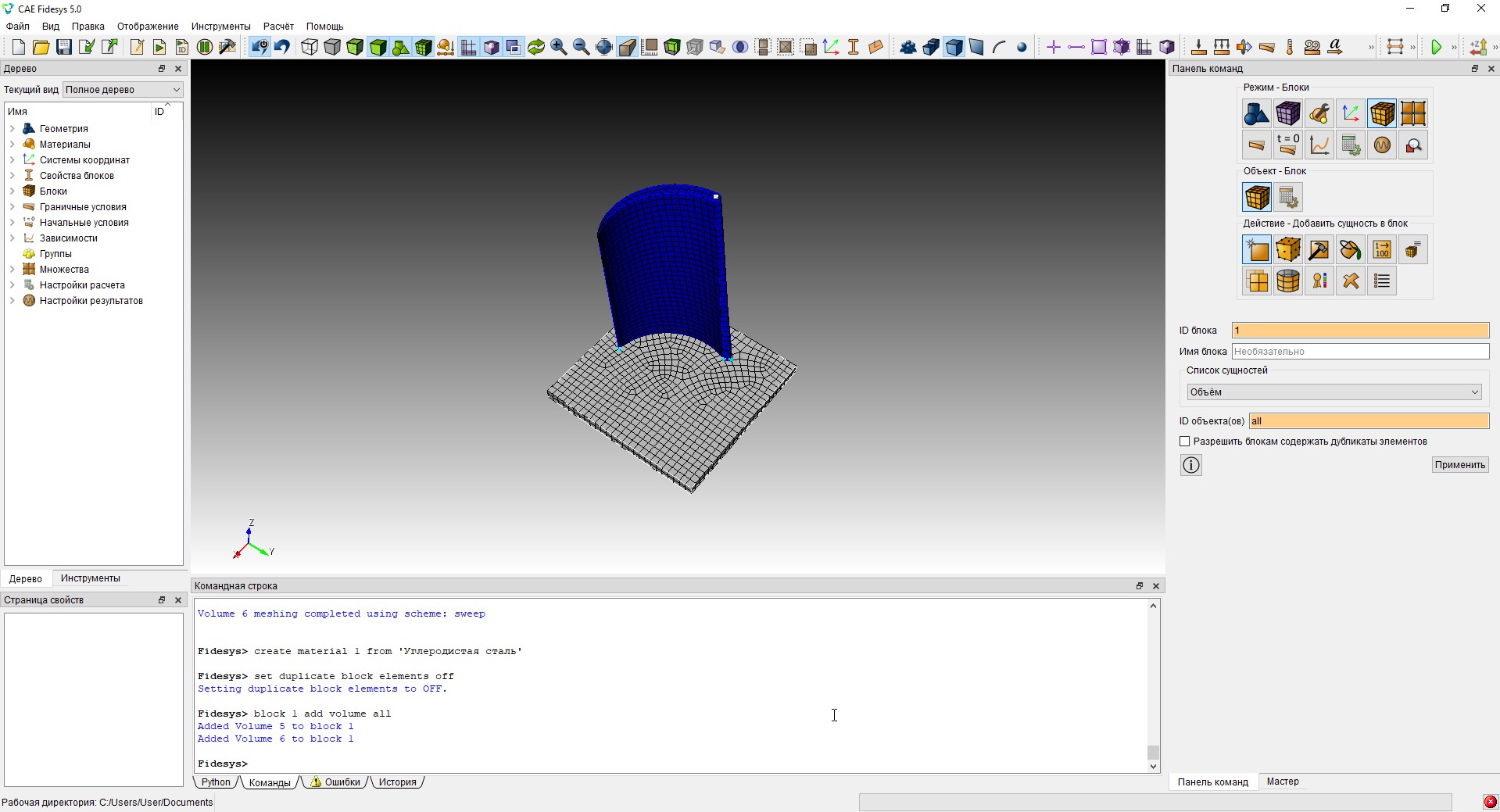1500x812 pixels.
Task: Open the Расчёт menu
Action: [278, 27]
